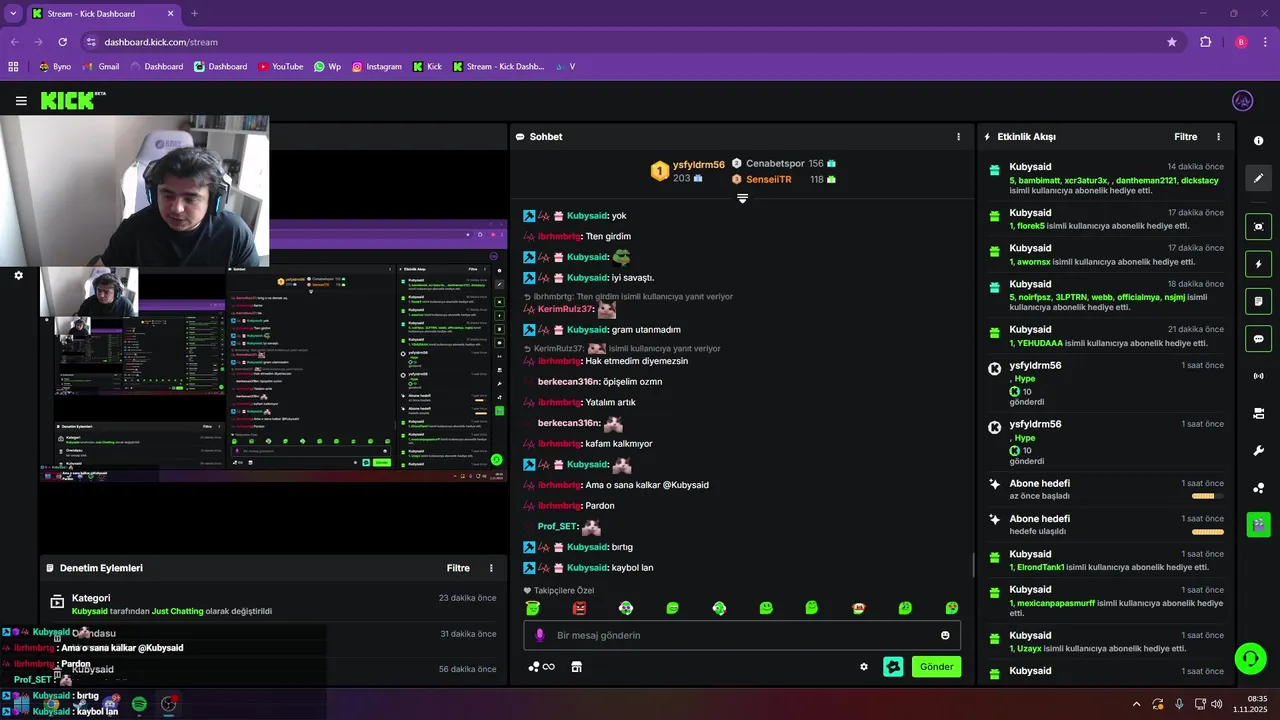Open the Kick bookmark

point(427,67)
